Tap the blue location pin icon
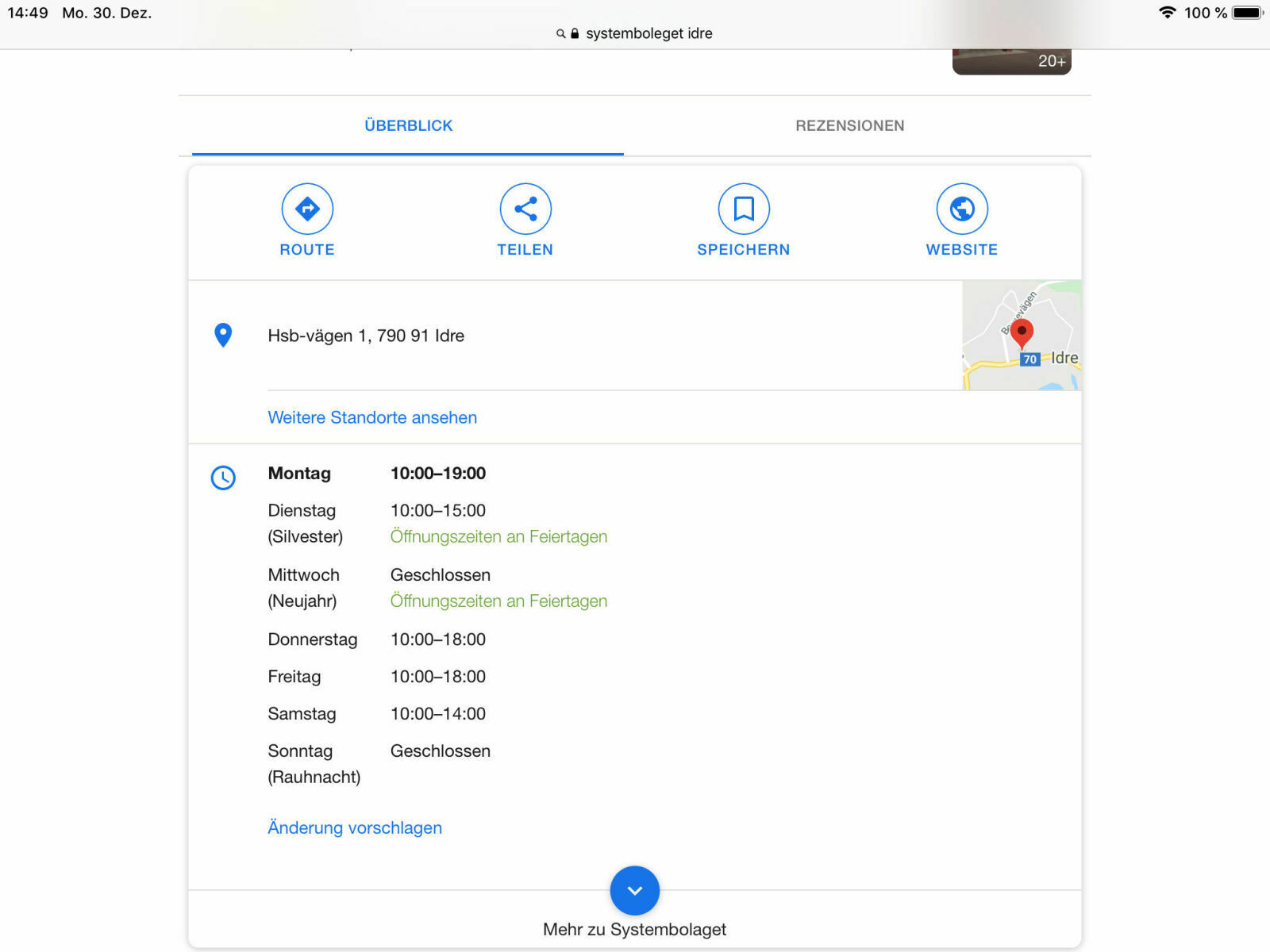This screenshot has width=1270, height=952. click(223, 335)
